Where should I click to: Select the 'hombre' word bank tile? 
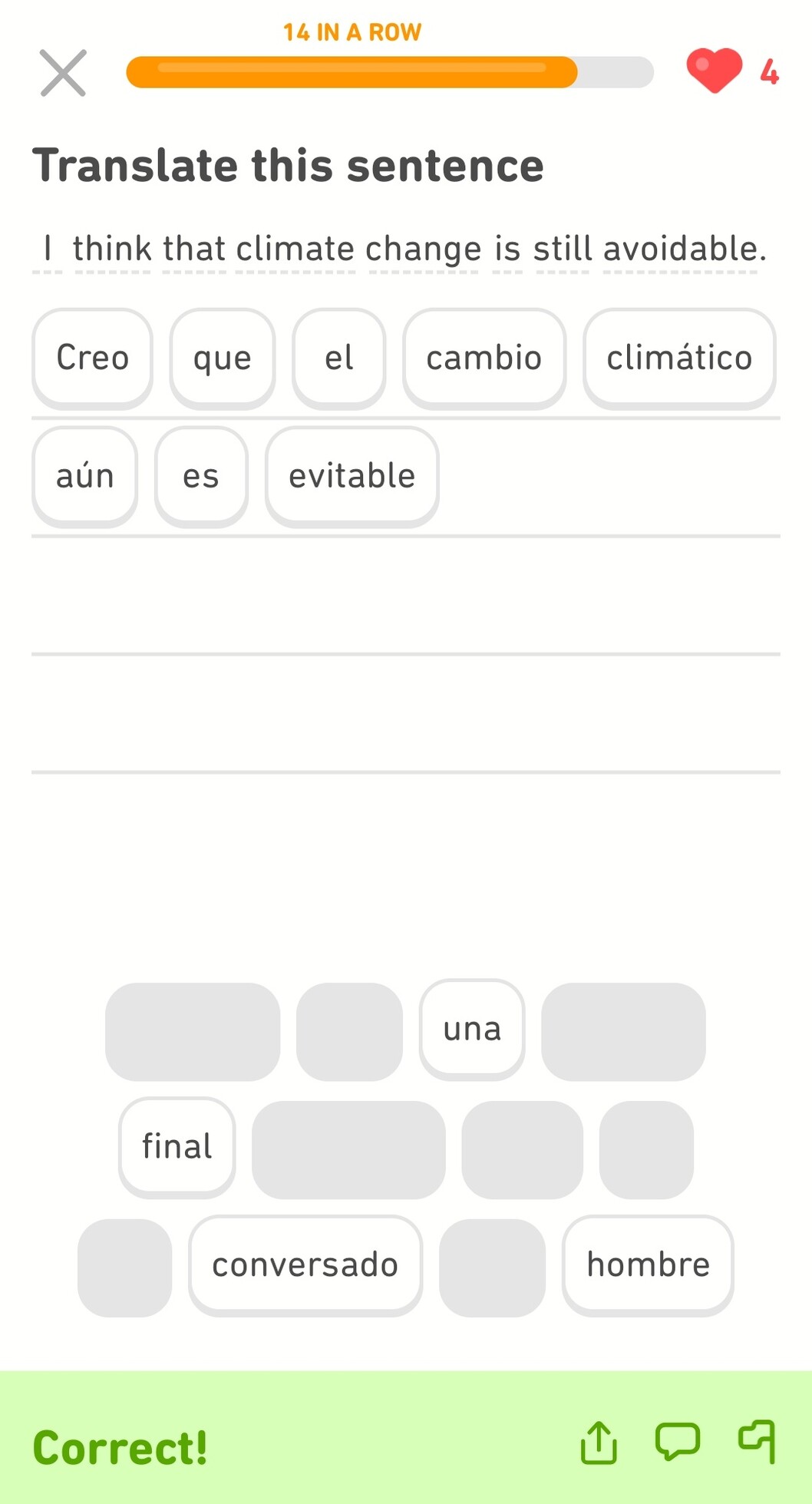(648, 1265)
